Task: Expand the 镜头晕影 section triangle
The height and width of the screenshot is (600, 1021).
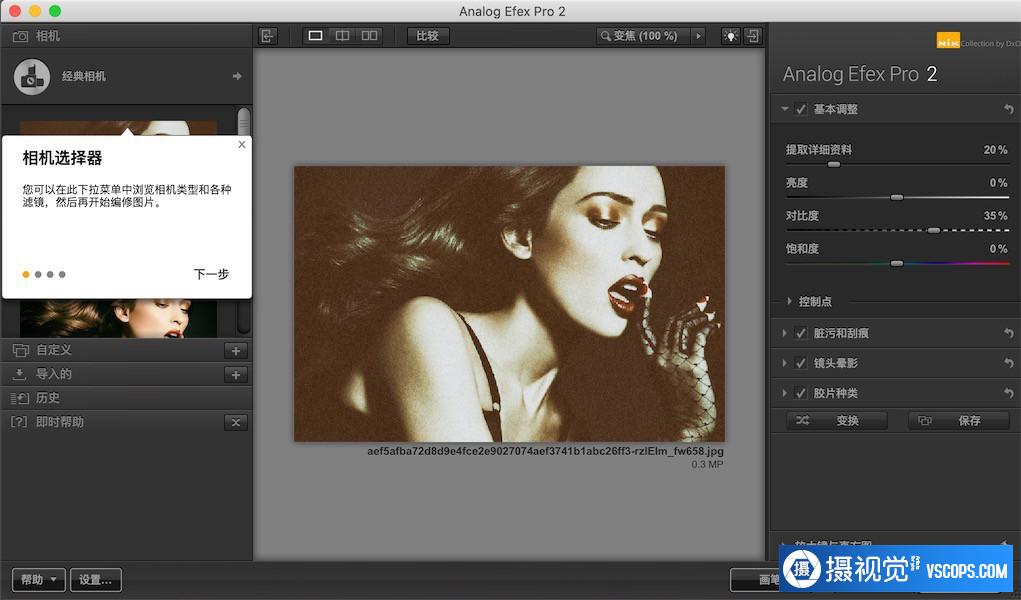Action: coord(785,363)
